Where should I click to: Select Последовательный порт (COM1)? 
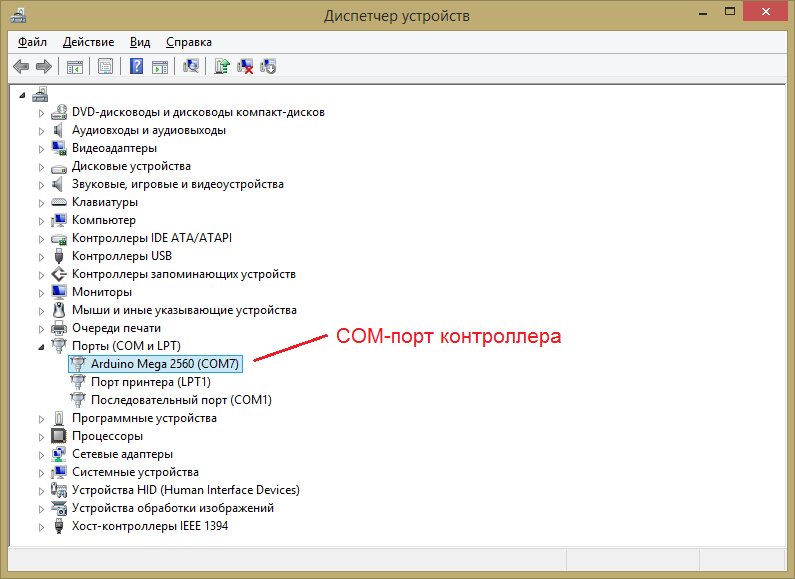tap(181, 400)
